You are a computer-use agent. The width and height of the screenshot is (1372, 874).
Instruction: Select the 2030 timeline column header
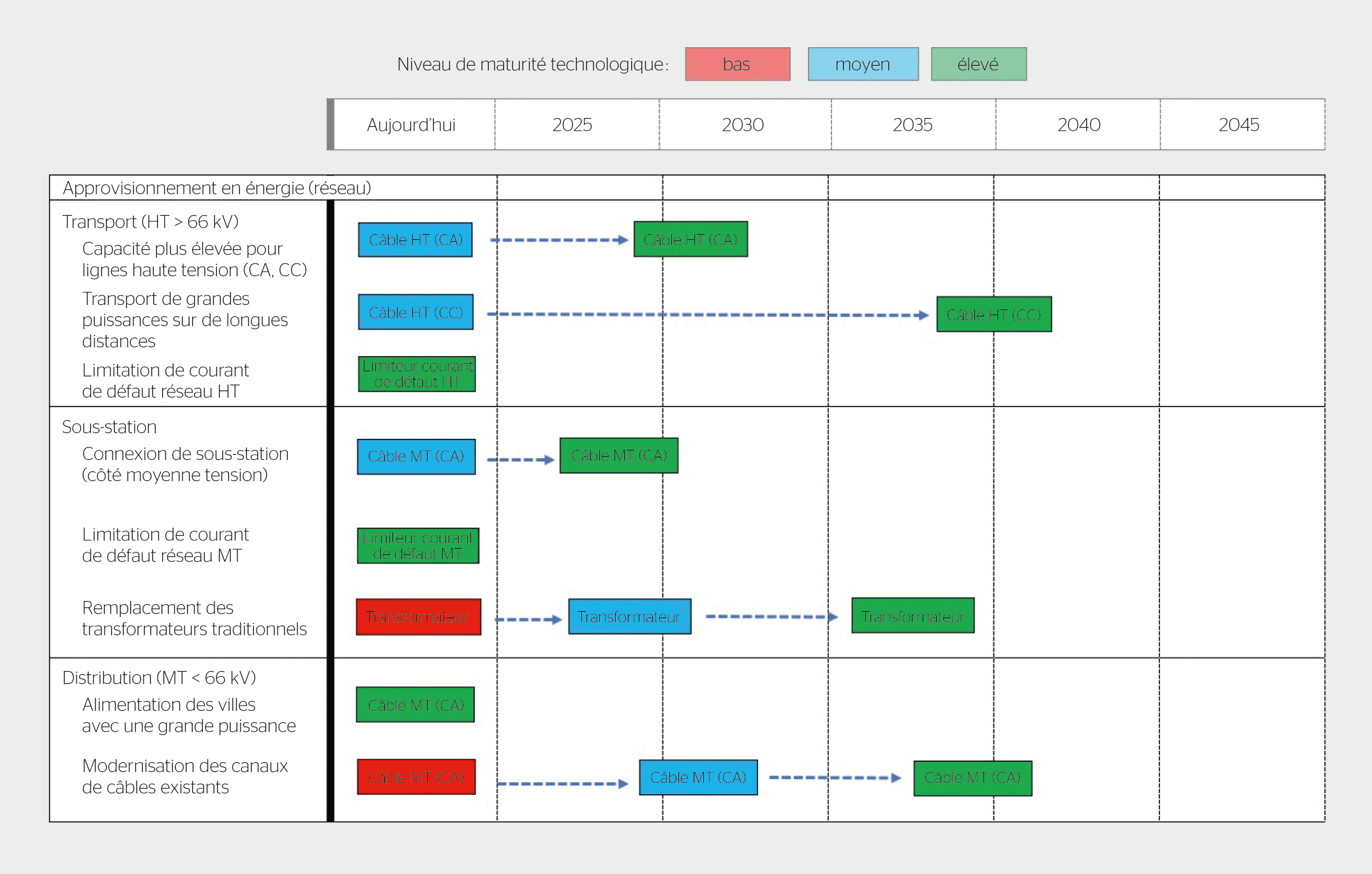(x=743, y=125)
